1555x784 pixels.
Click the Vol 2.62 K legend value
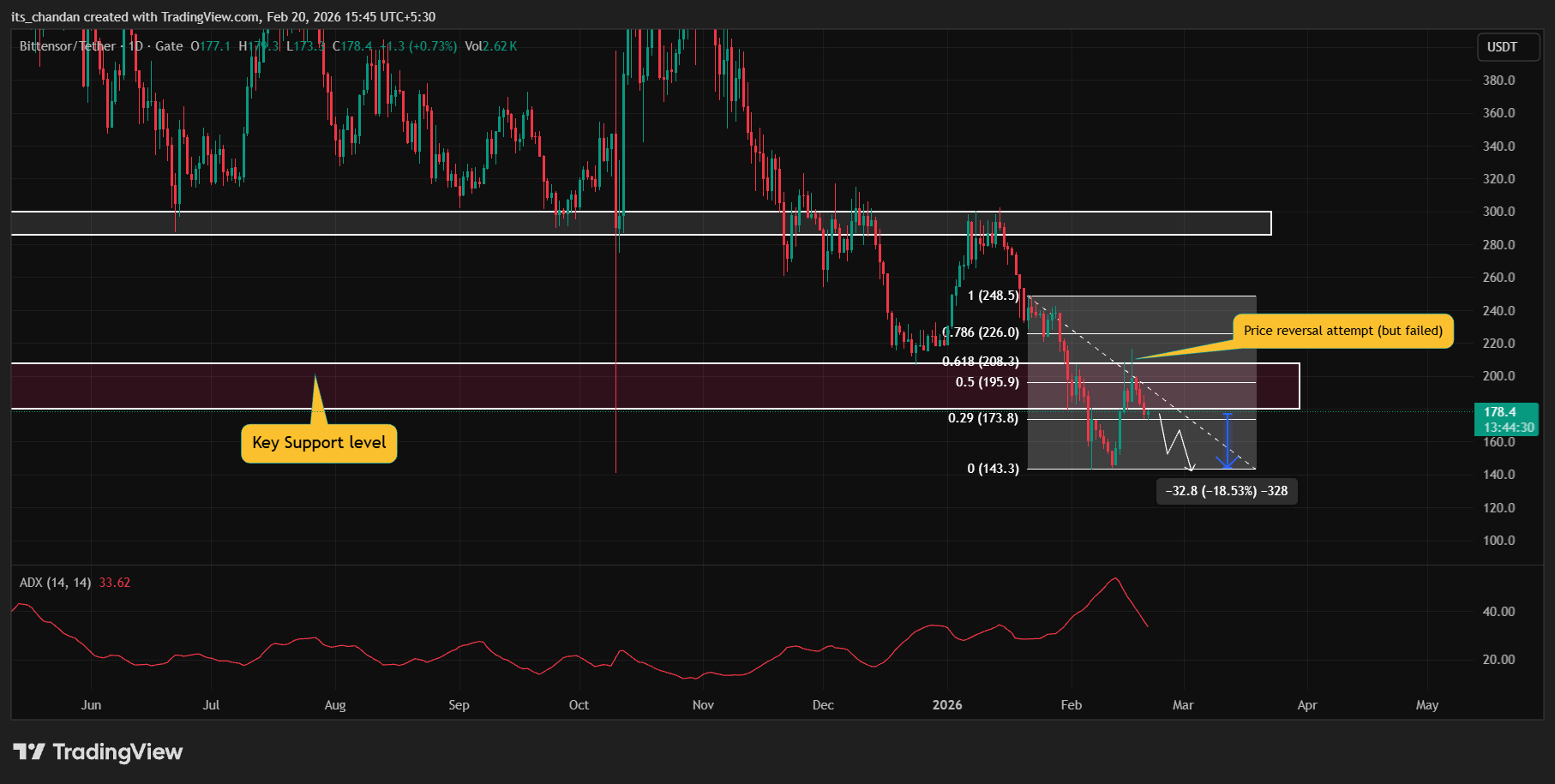[490, 46]
